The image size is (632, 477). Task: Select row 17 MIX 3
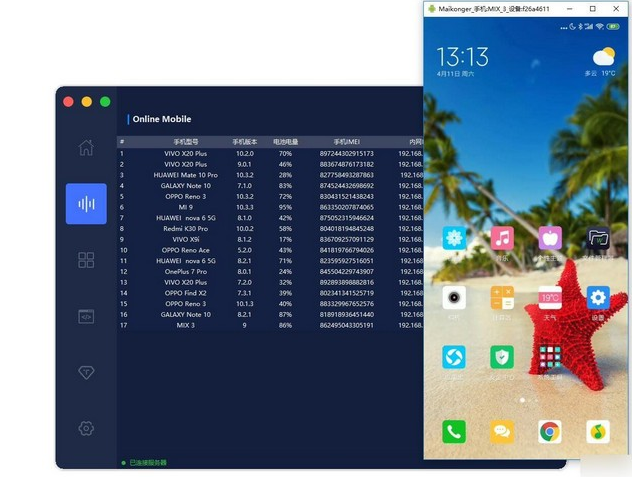(x=270, y=325)
